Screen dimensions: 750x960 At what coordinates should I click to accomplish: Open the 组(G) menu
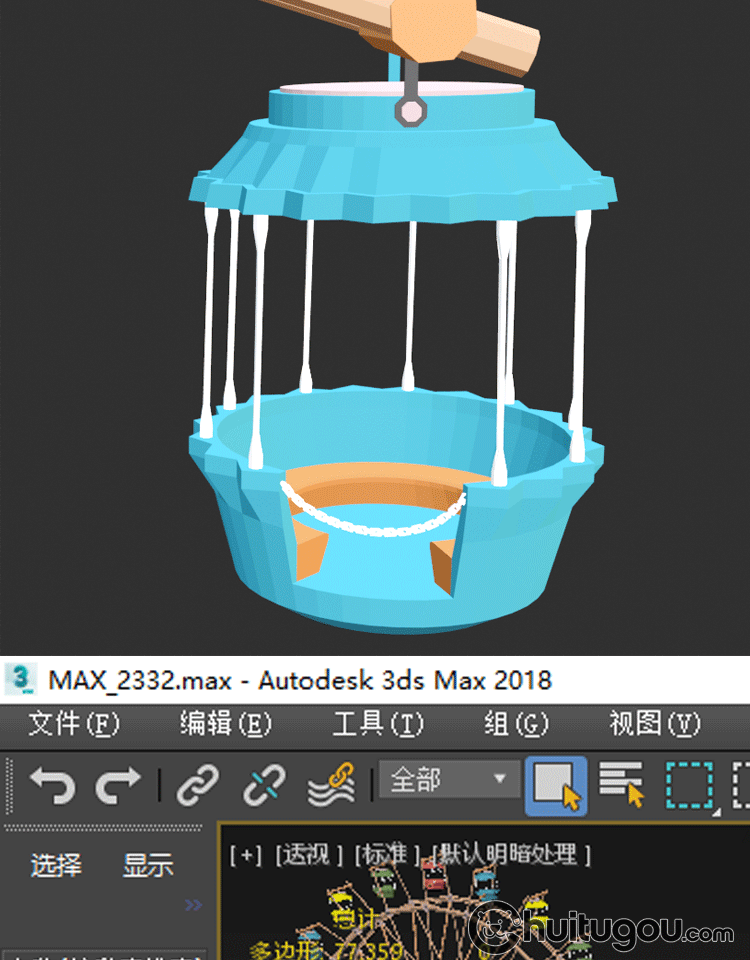(516, 723)
